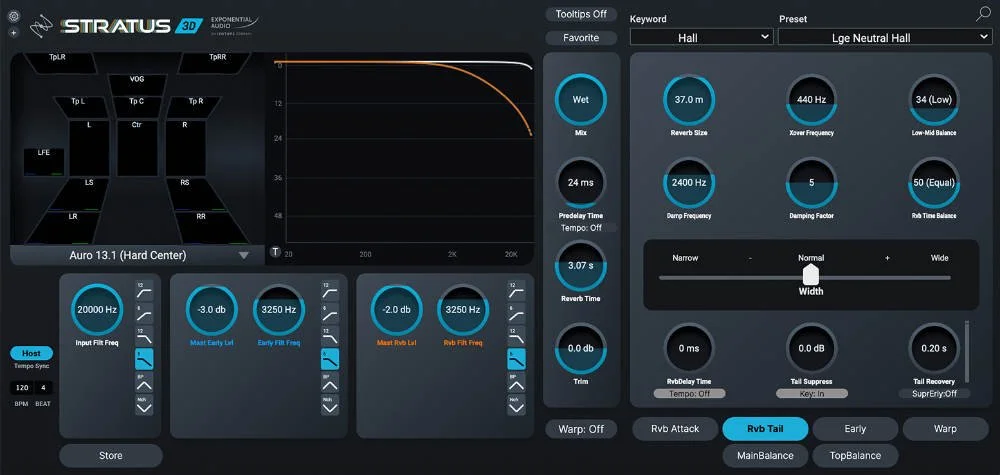Toggle RvbDelay Tempo: Off
Image resolution: width=1000 pixels, height=475 pixels.
[689, 393]
